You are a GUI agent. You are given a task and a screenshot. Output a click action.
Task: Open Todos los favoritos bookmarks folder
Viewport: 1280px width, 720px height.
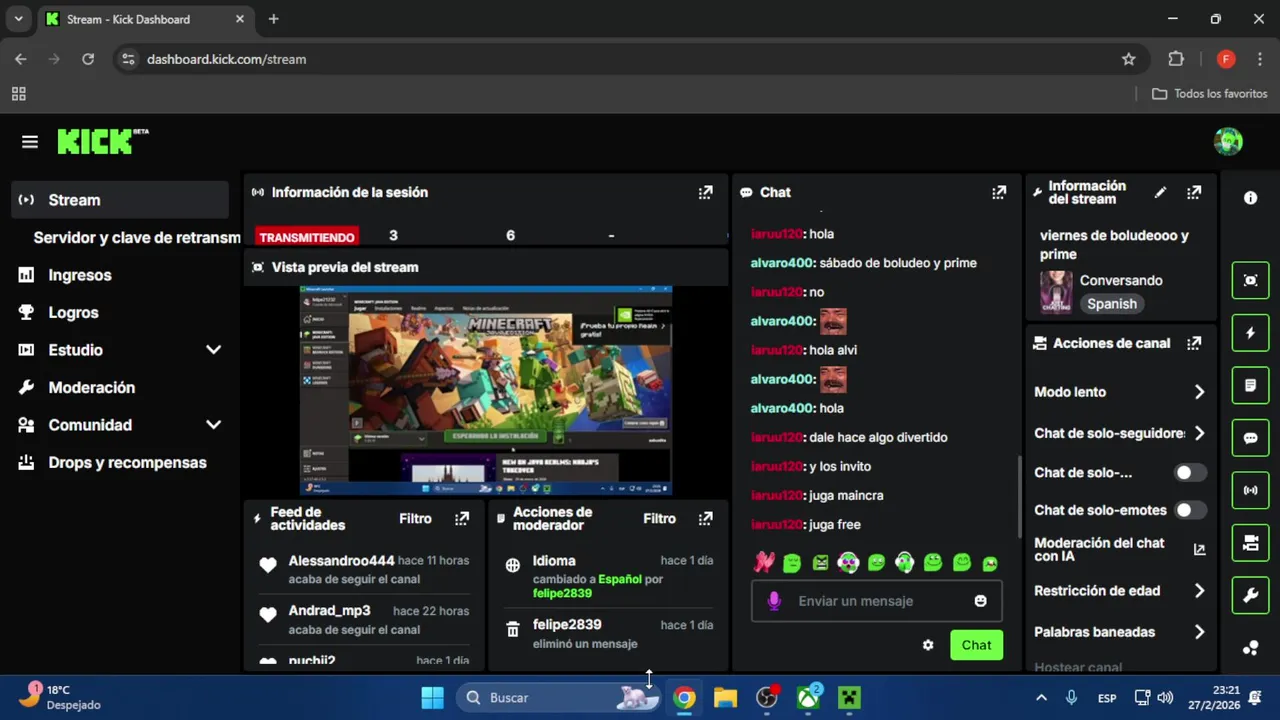(x=1210, y=94)
